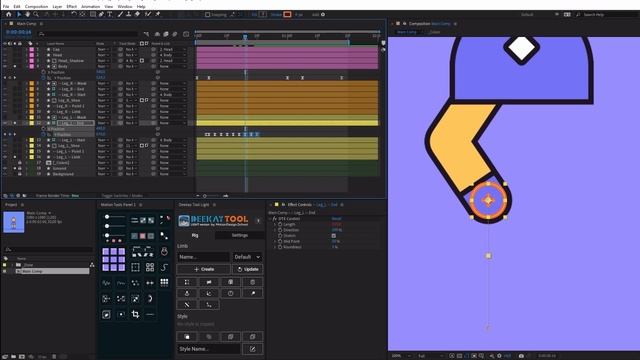This screenshot has height=360, width=640.
Task: Click the composition flowchart icon beside timeline search
Action: click(146, 34)
